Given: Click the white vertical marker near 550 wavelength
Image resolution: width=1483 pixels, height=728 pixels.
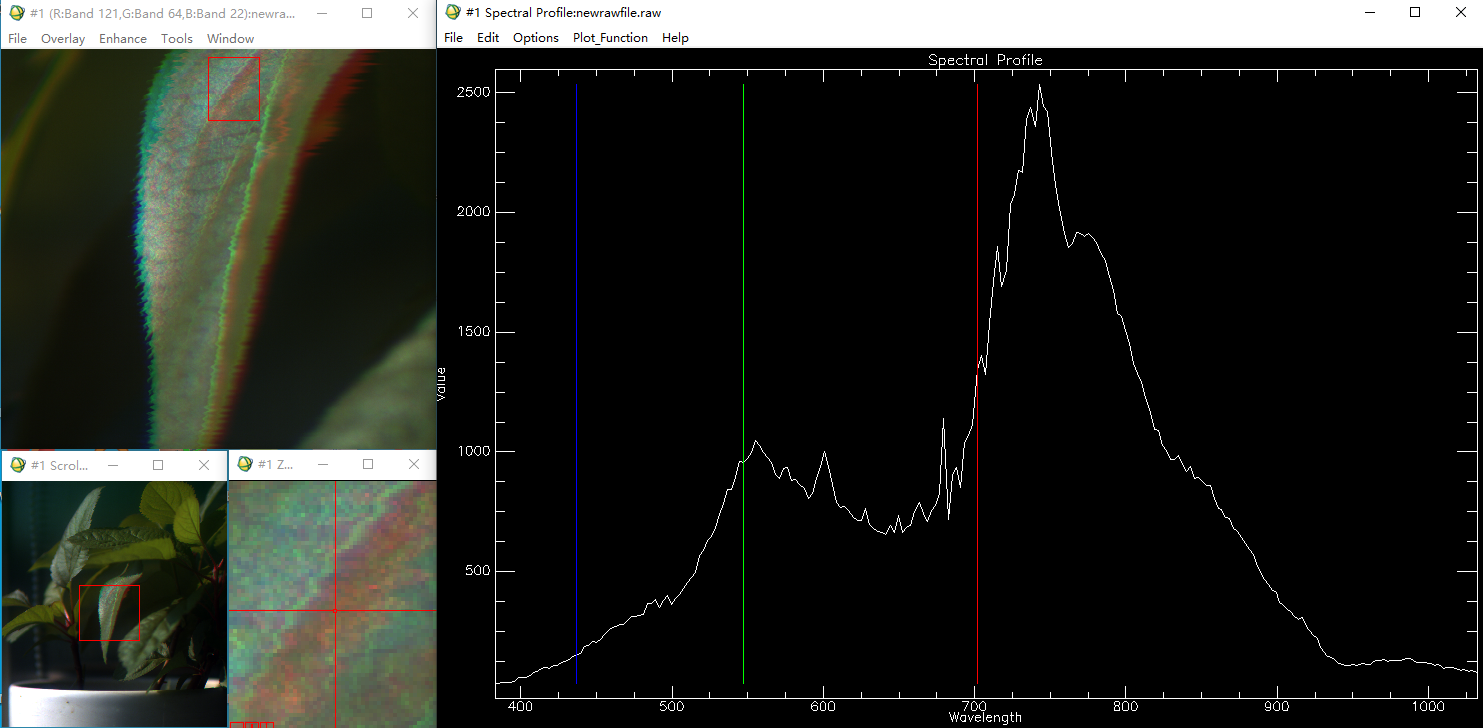Looking at the screenshot, I should coord(743,384).
